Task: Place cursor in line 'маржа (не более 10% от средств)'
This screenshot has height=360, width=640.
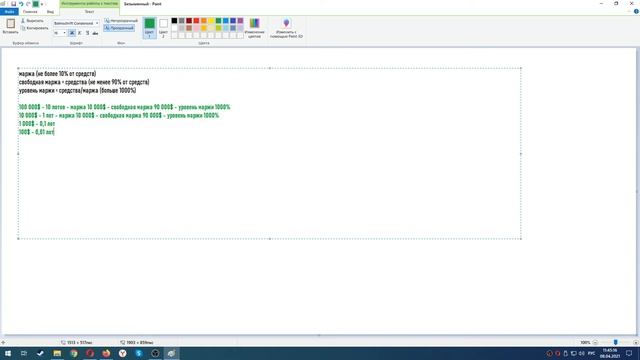Action: click(58, 74)
